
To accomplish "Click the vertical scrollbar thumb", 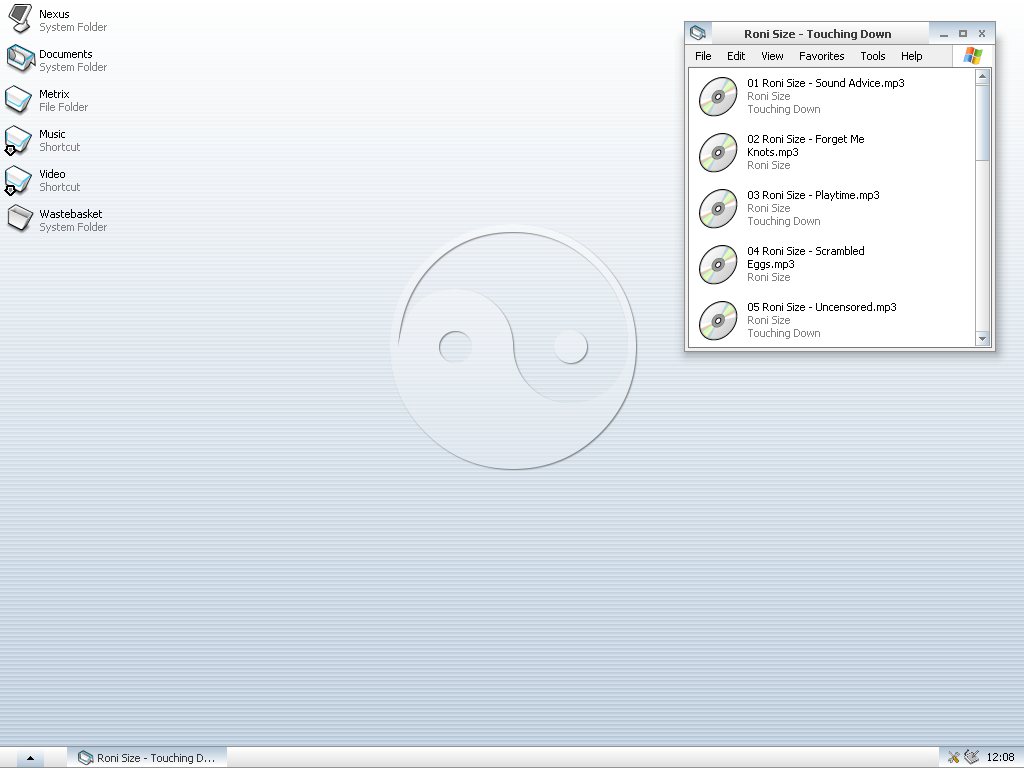I will pyautogui.click(x=982, y=123).
